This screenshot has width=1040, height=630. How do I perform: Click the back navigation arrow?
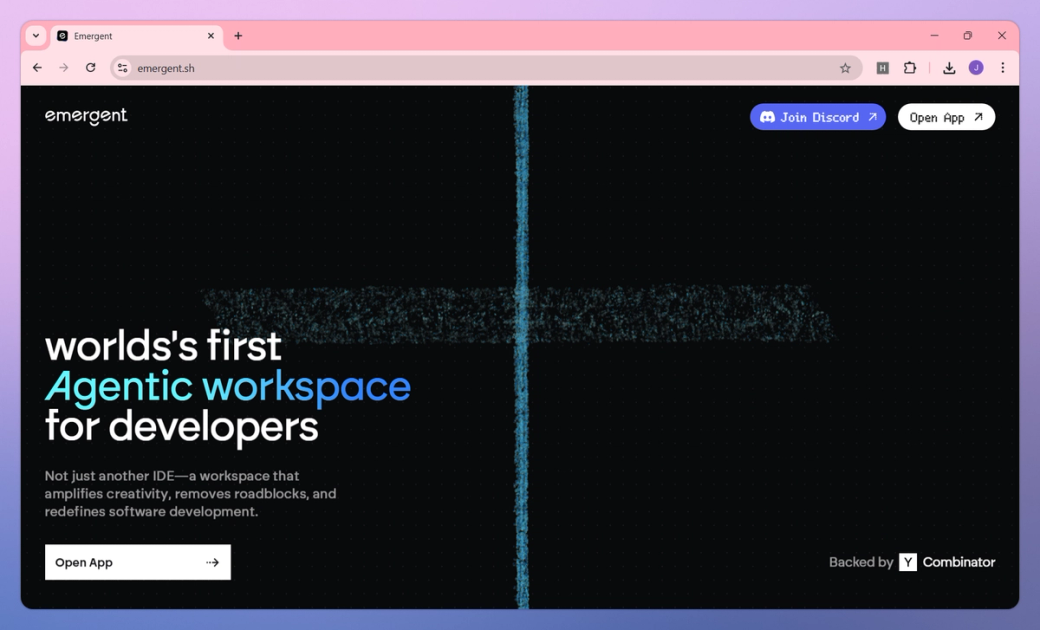coord(37,68)
